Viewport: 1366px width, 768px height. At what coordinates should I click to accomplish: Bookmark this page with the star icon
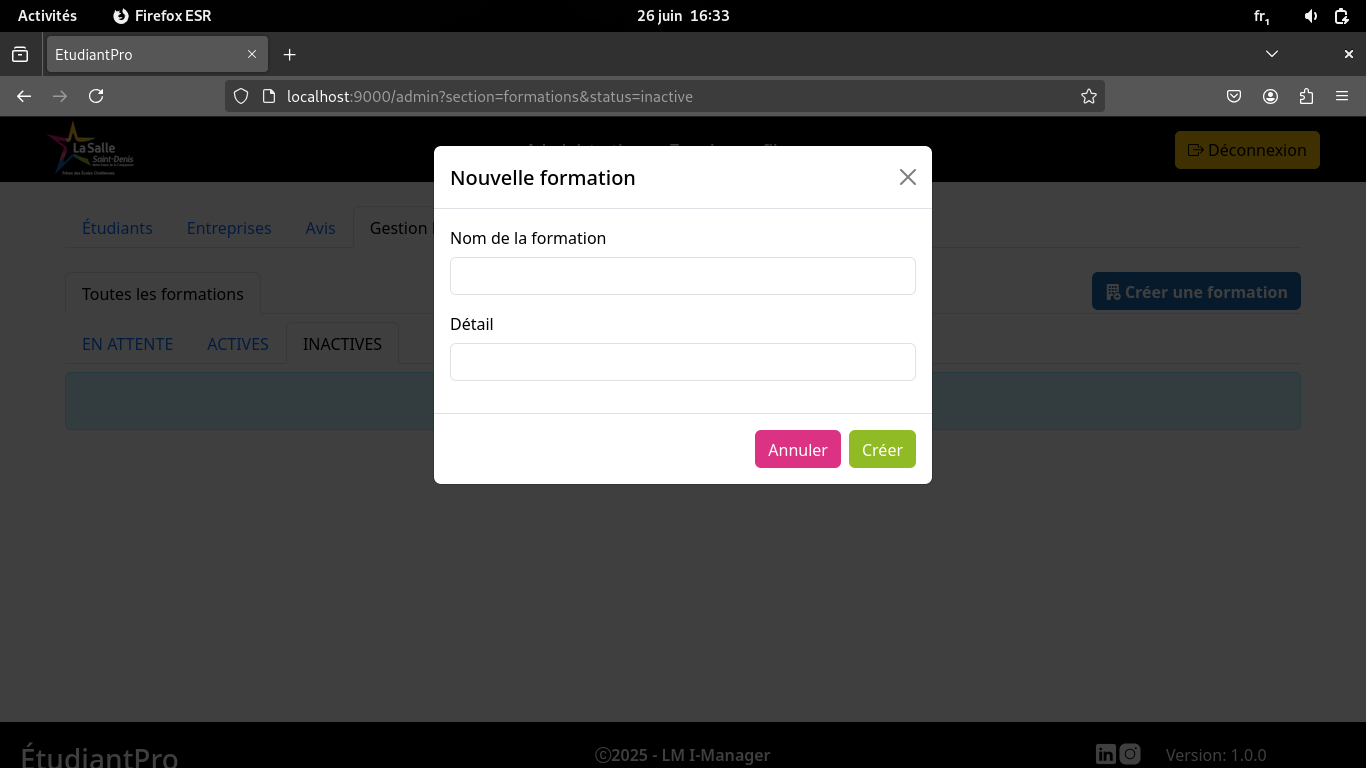(1088, 96)
